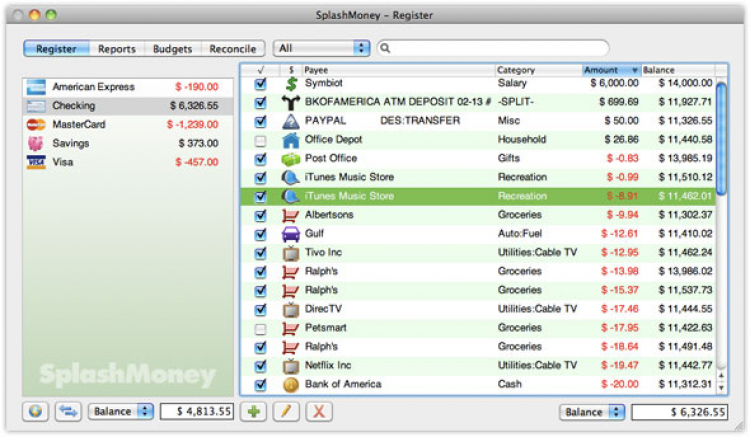Uncheck the PAYPAL transfer checkbox
This screenshot has height=437, width=750.
coord(260,121)
